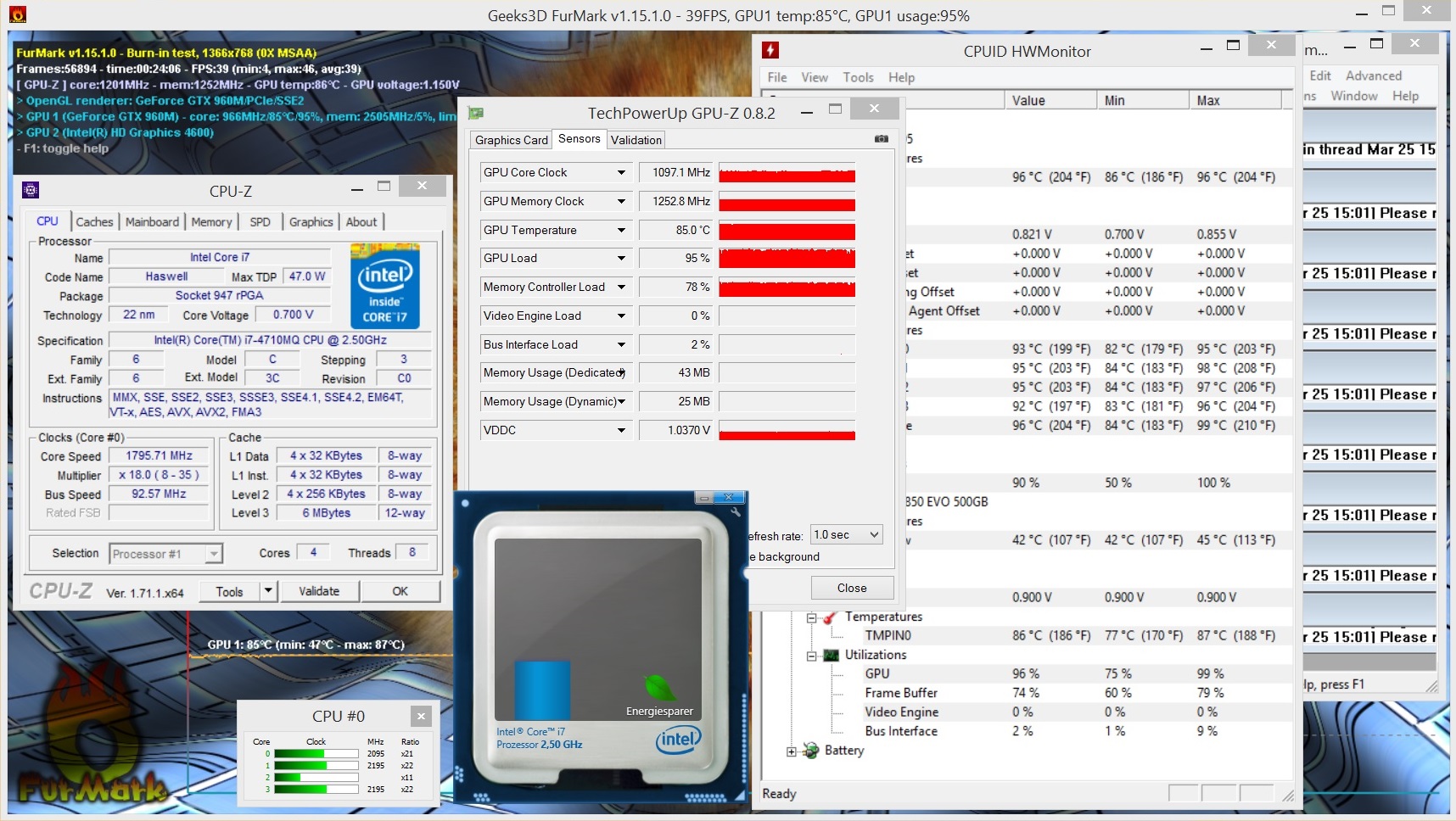Switch to the Caches tab in CPU-Z
This screenshot has height=821, width=1456.
(x=94, y=222)
